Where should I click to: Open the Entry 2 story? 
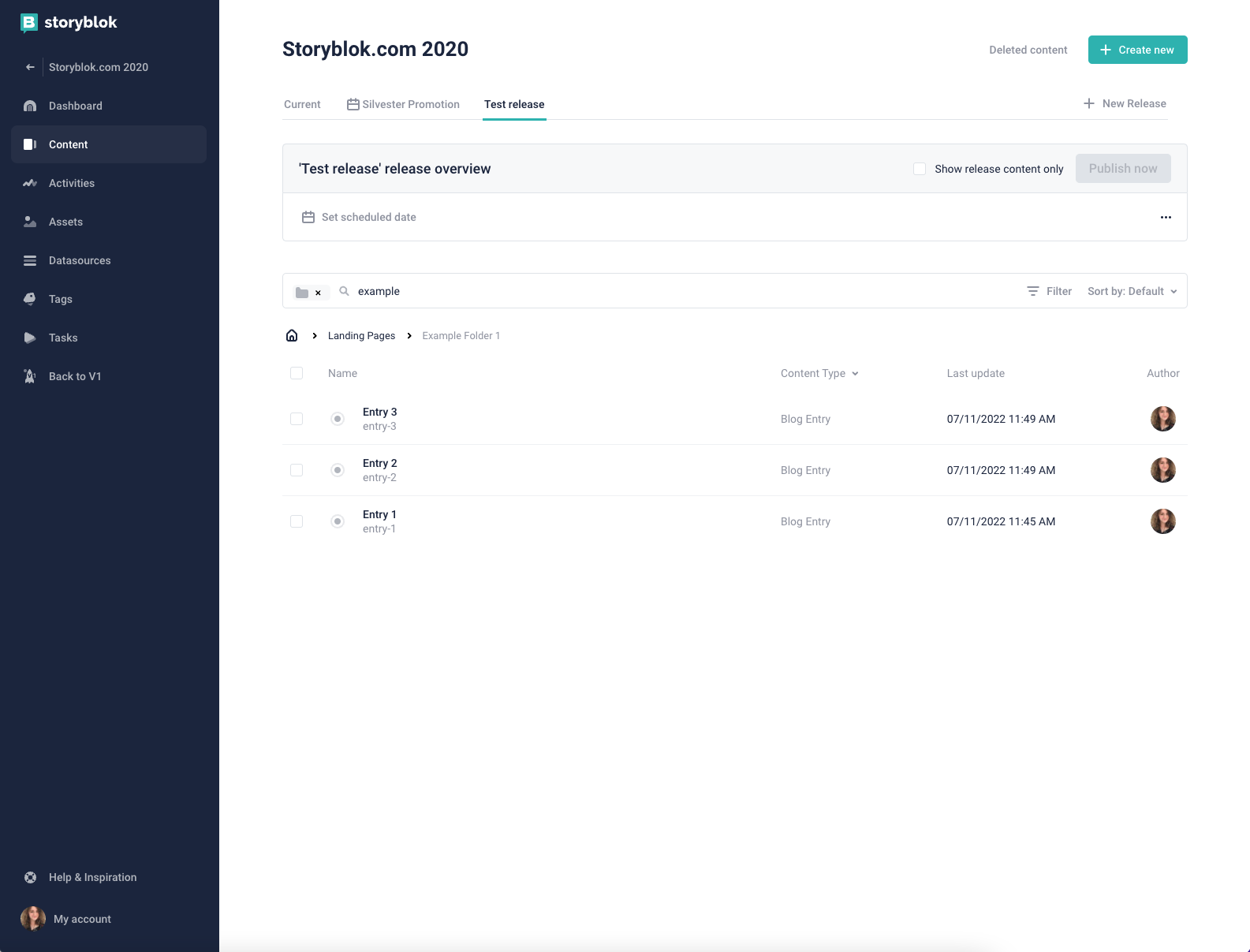click(x=380, y=463)
